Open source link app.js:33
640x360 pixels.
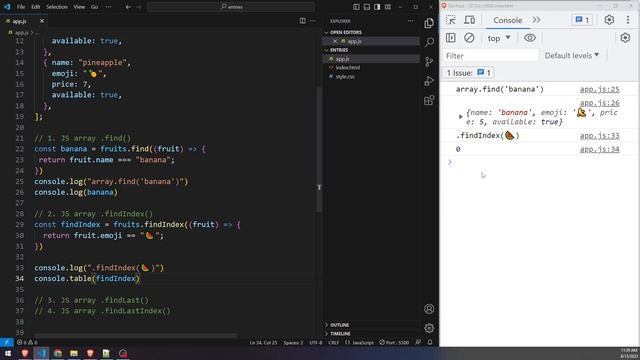(600, 136)
